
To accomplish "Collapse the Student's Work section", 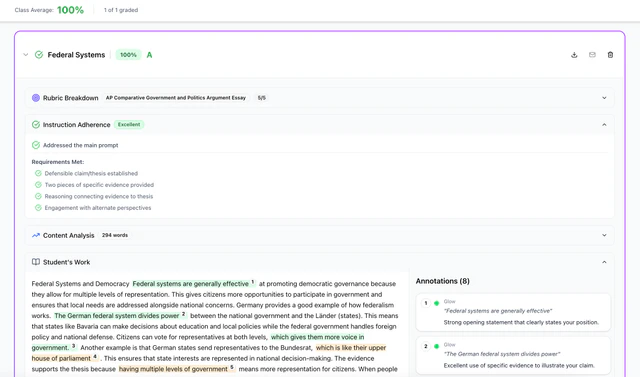I will coord(604,262).
